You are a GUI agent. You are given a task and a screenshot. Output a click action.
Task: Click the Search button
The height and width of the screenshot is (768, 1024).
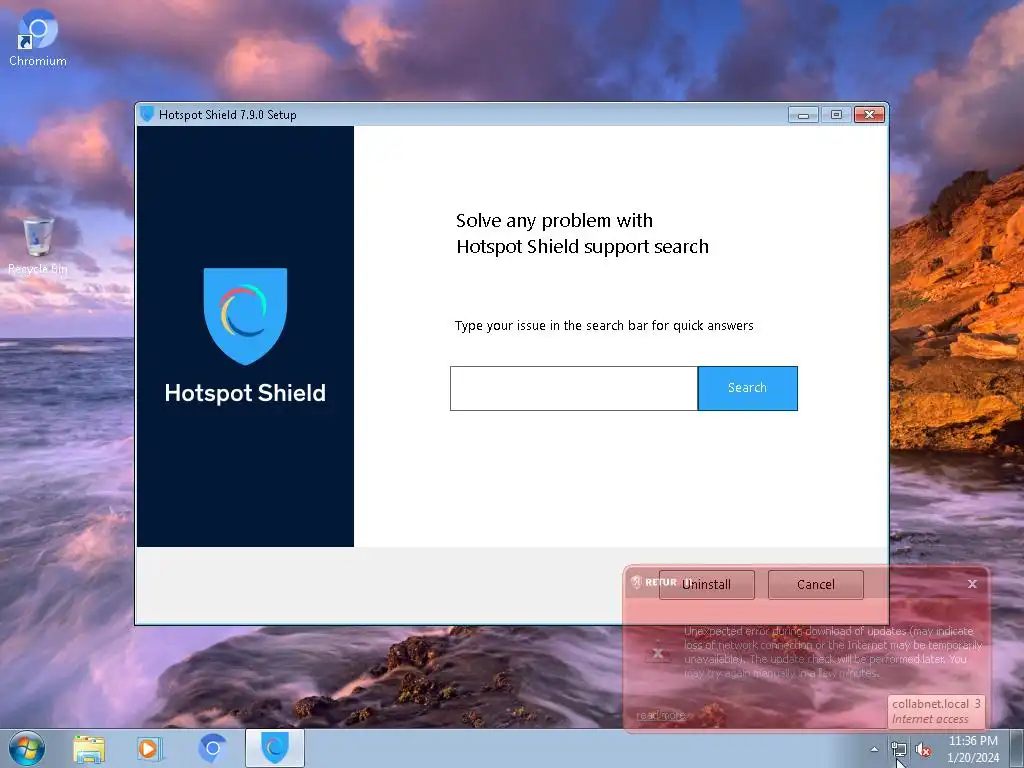coord(747,388)
